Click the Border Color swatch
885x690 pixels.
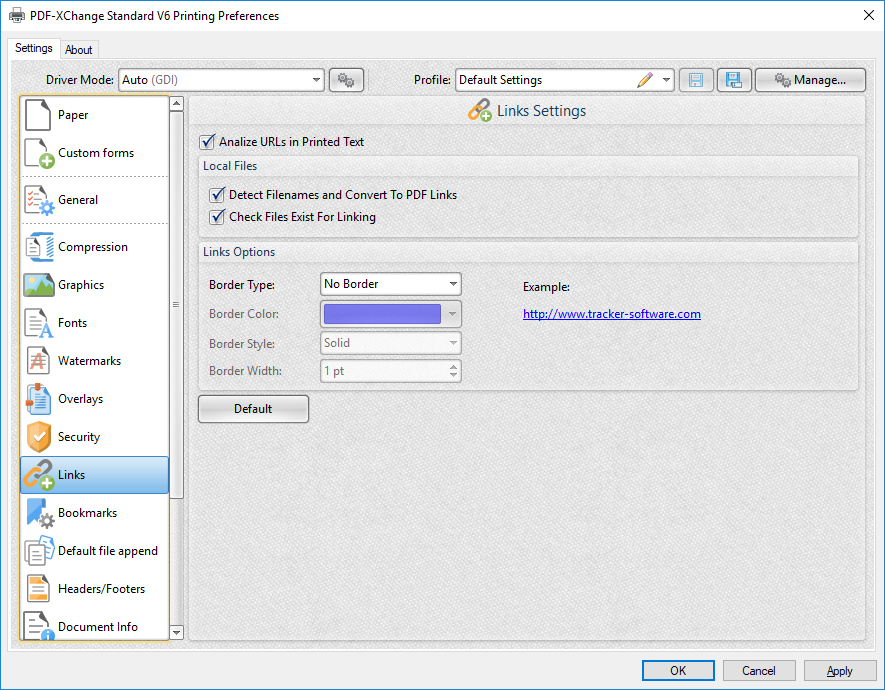tap(382, 314)
